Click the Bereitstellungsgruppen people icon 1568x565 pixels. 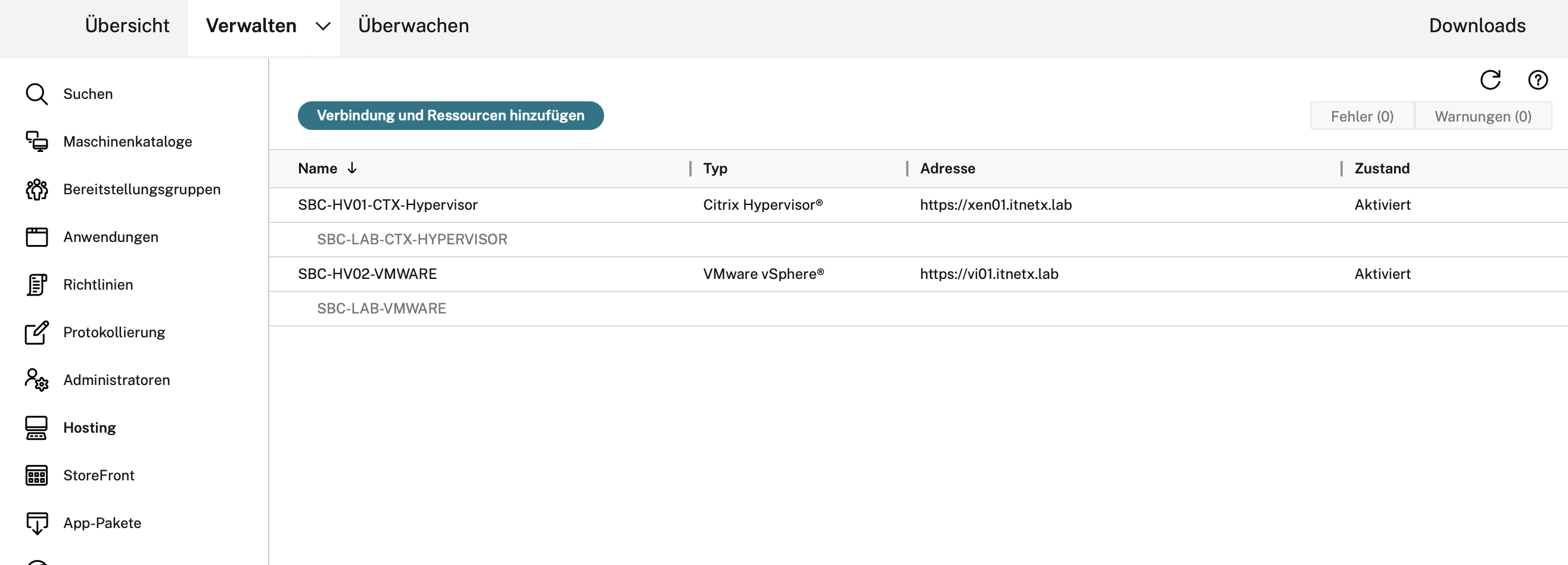coord(36,190)
